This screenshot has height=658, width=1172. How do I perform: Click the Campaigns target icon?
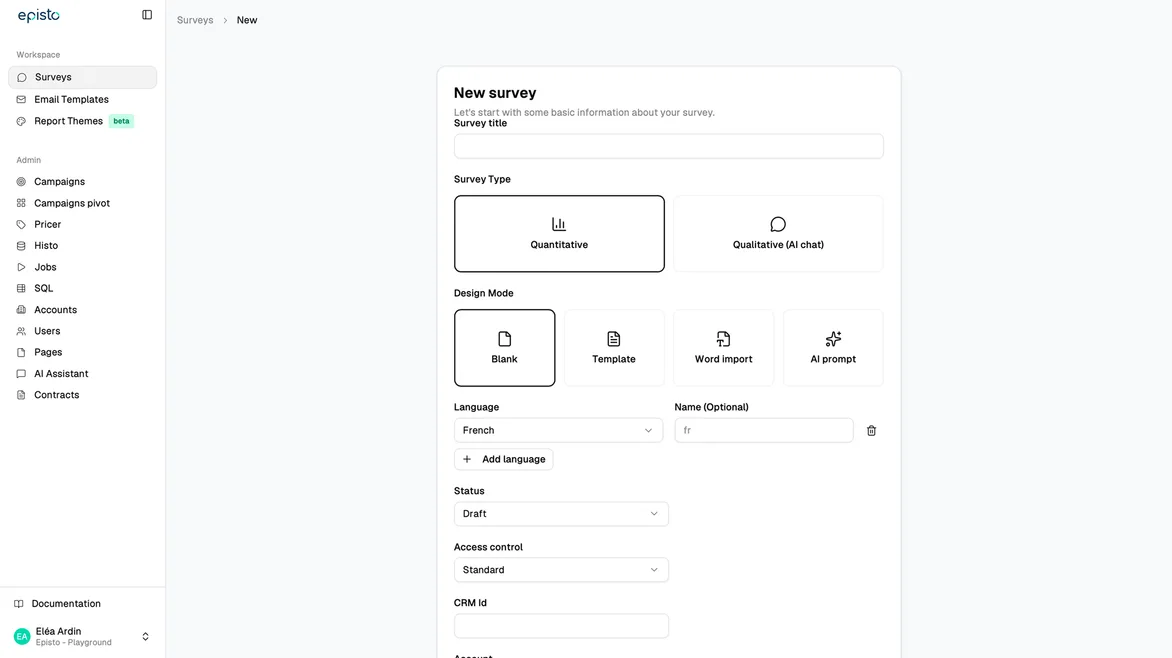coord(21,182)
